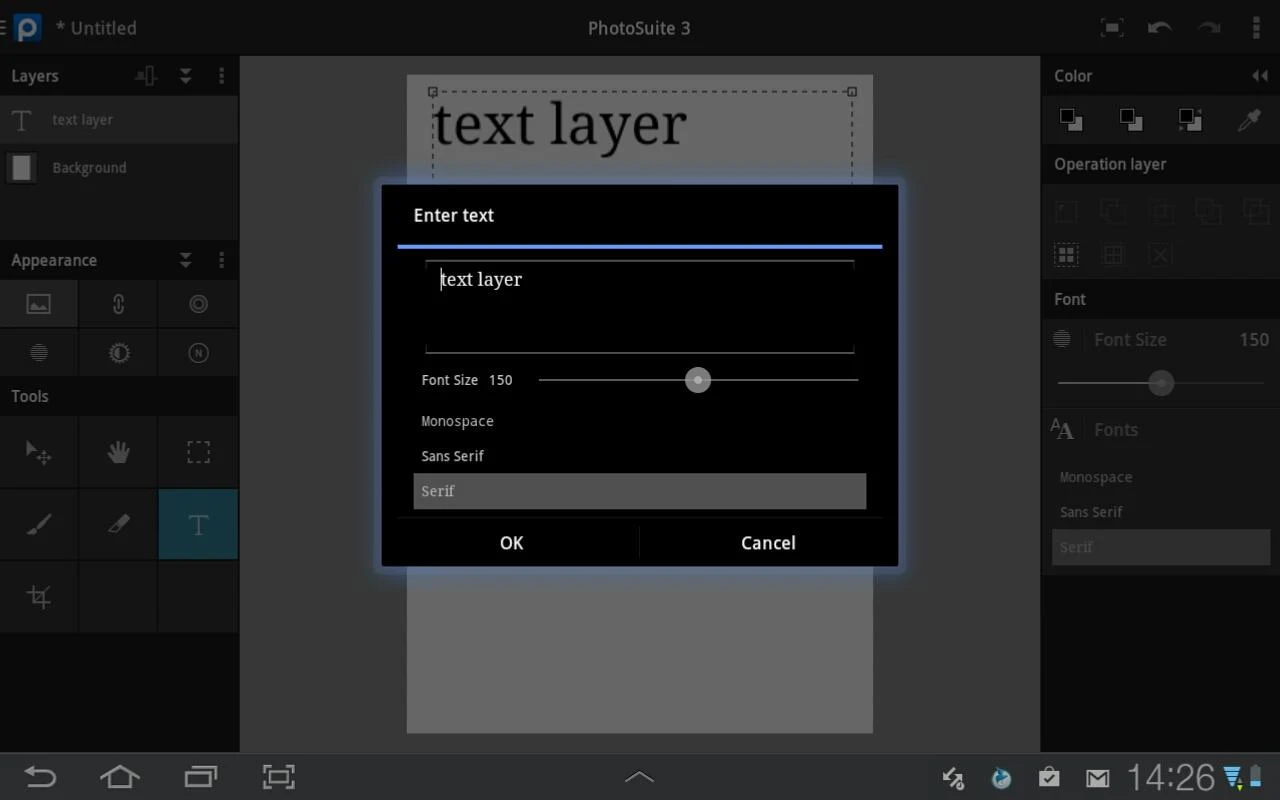
Task: Tap the screenshot capture button in the system bar
Action: pos(278,777)
